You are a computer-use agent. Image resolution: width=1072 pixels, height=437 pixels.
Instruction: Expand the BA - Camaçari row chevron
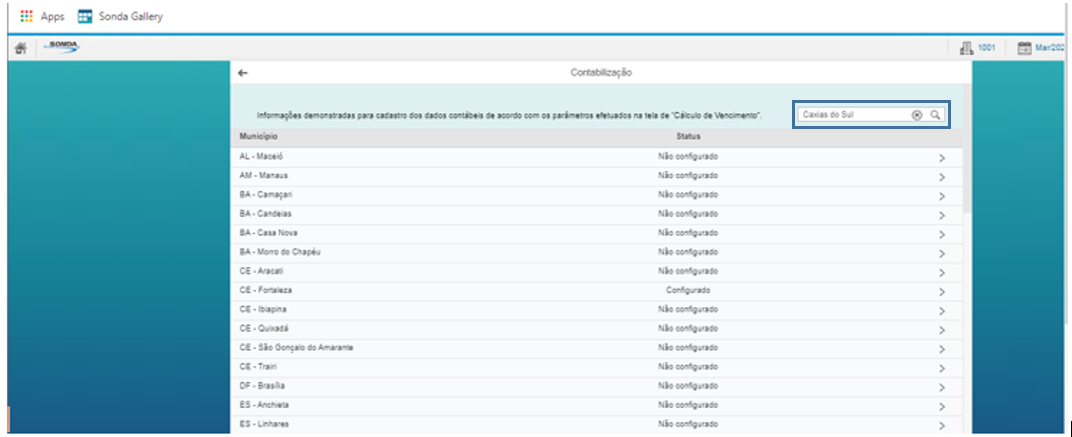(x=941, y=196)
